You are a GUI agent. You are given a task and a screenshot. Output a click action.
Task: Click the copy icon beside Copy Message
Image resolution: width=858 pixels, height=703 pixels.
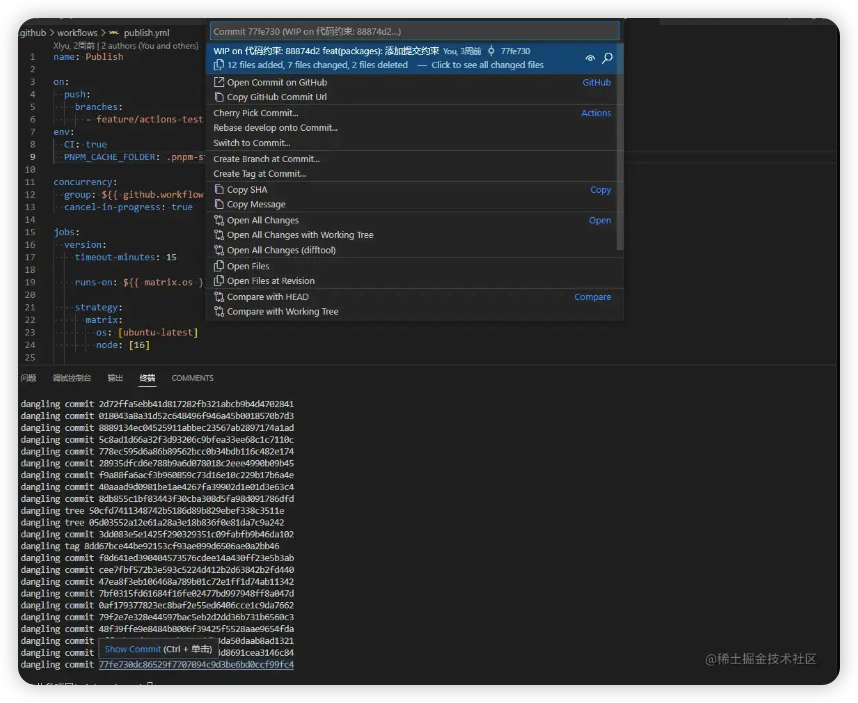pos(219,204)
